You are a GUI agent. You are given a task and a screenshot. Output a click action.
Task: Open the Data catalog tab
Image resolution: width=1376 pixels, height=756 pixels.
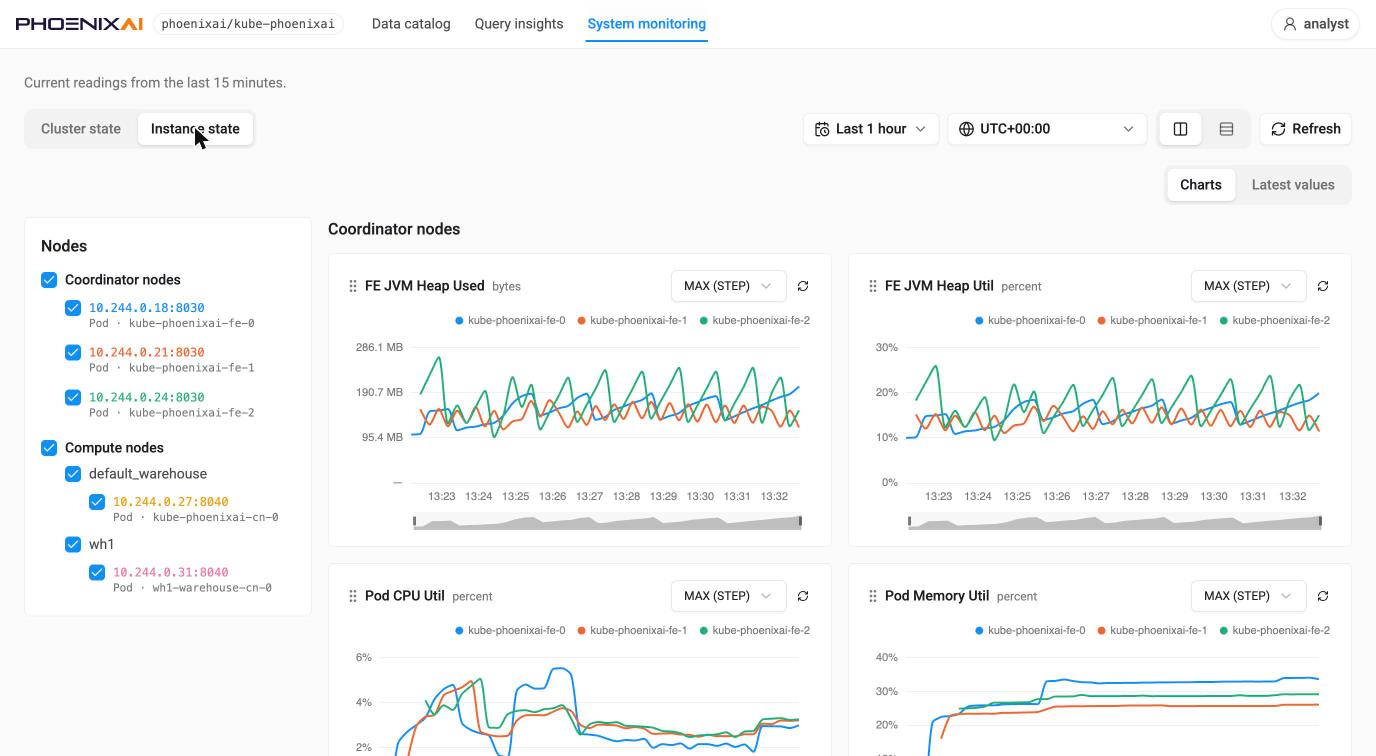pos(411,24)
